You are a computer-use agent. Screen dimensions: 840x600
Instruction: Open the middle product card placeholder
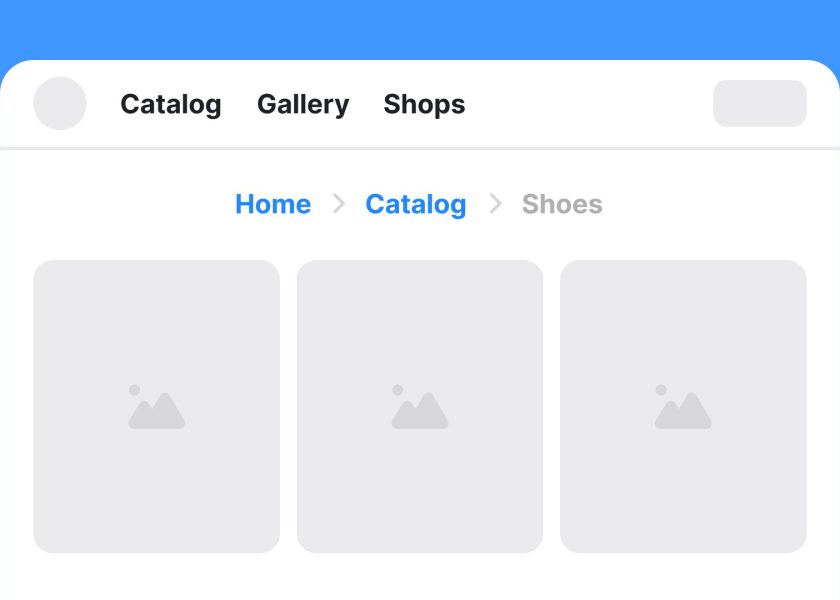click(x=420, y=407)
